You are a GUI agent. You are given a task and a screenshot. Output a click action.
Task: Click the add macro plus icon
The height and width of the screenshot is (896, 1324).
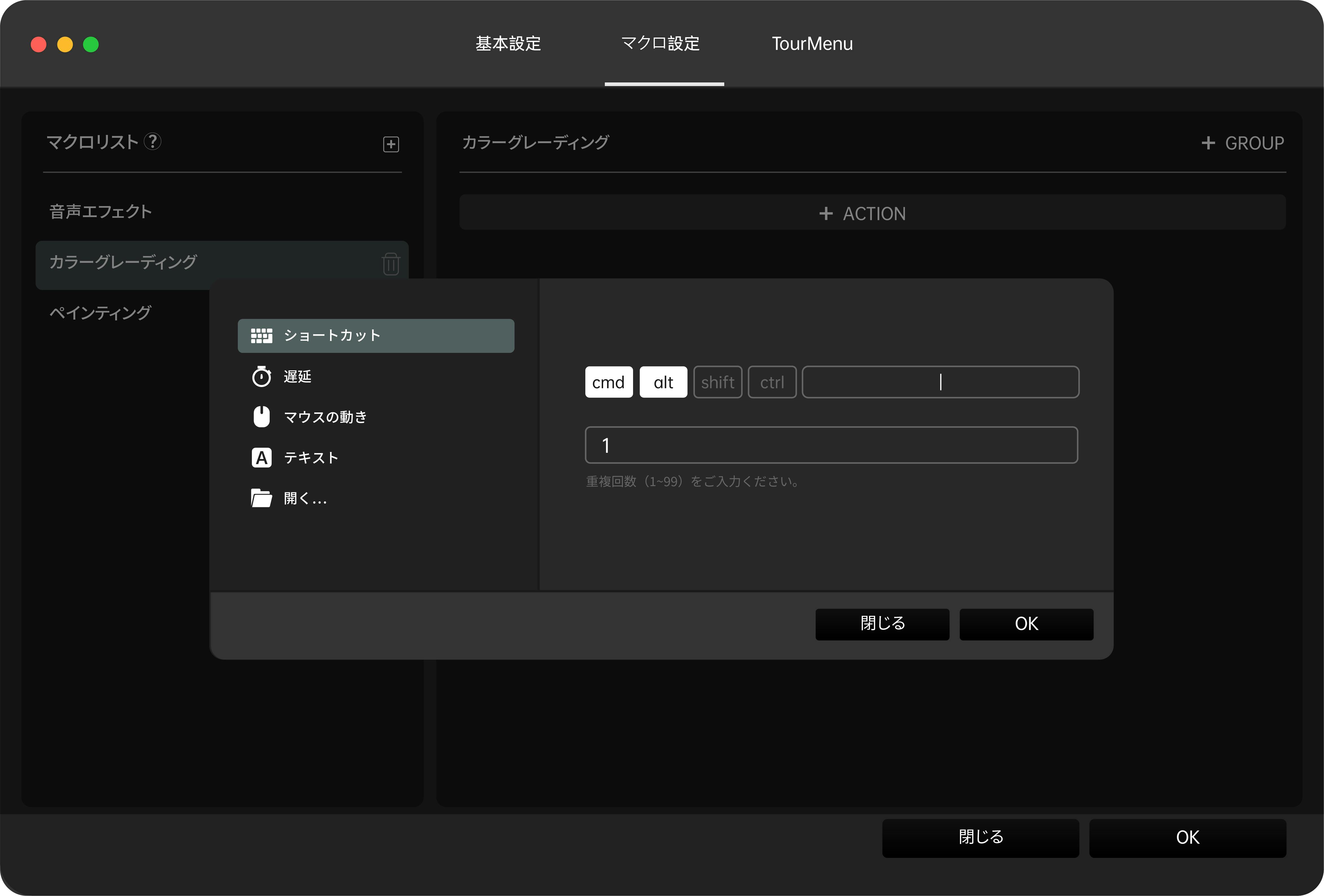click(391, 144)
